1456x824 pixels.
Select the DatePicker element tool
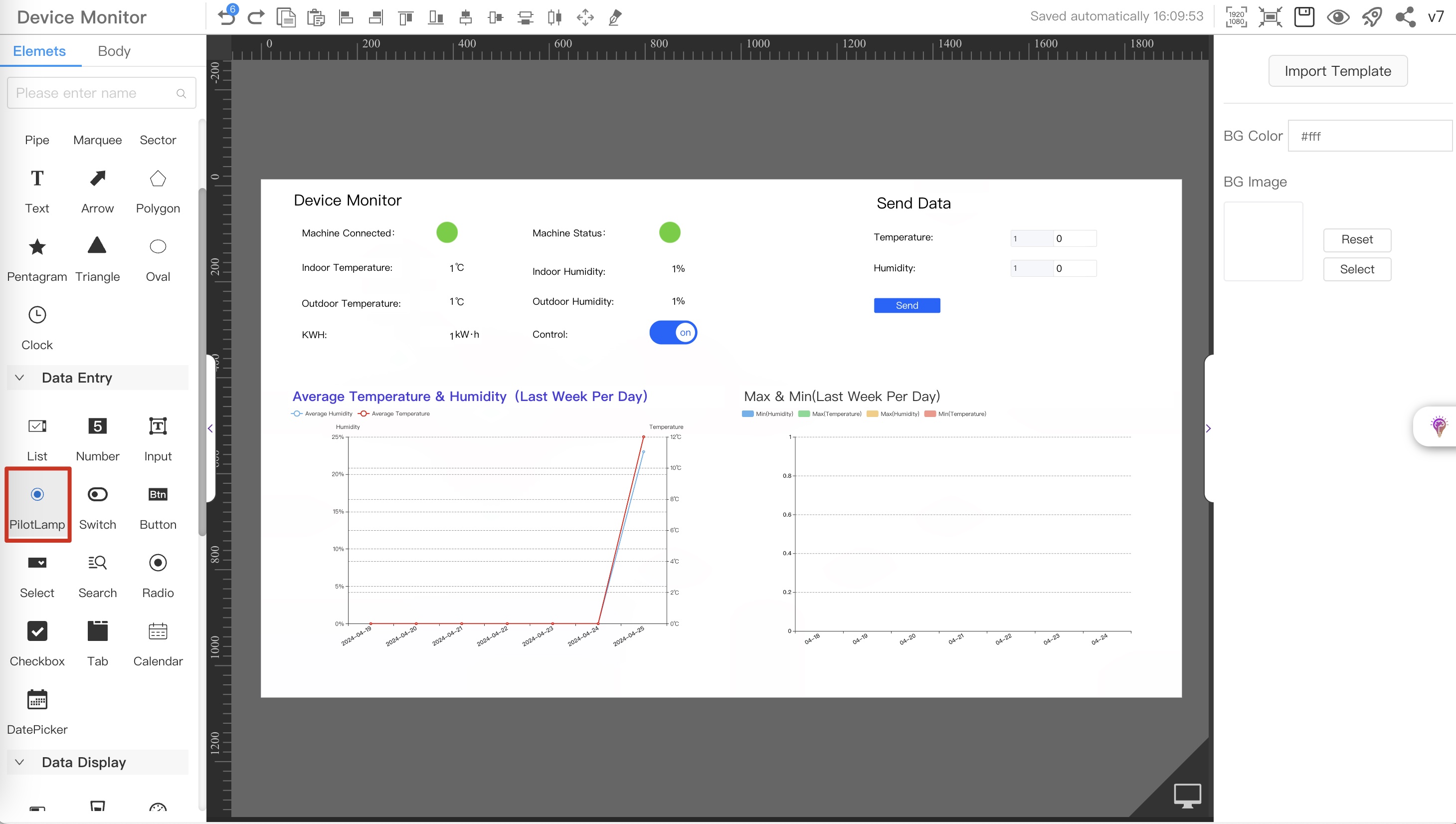(x=38, y=711)
